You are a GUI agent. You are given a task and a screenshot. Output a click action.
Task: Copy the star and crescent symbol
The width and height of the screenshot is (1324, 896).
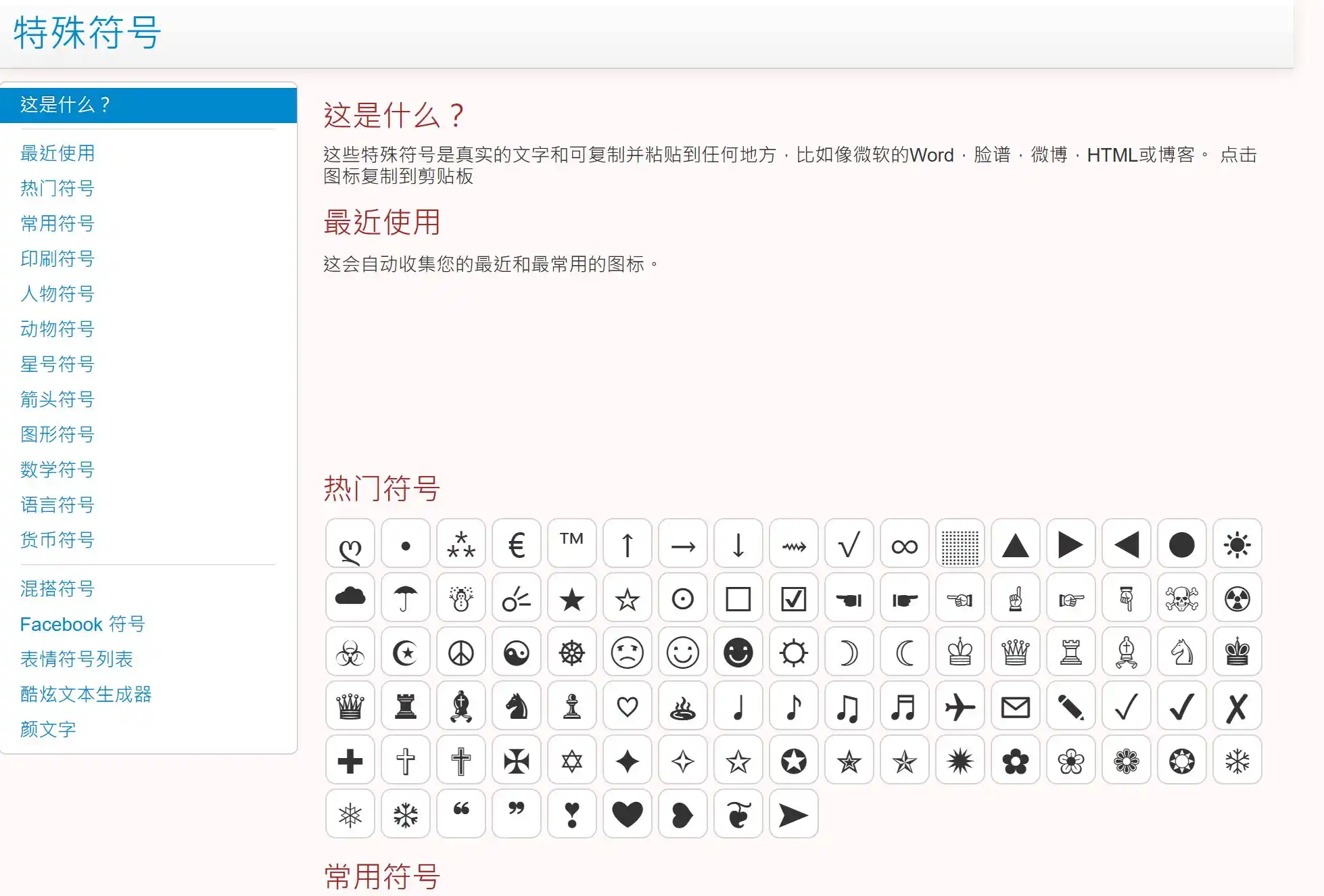pyautogui.click(x=406, y=652)
